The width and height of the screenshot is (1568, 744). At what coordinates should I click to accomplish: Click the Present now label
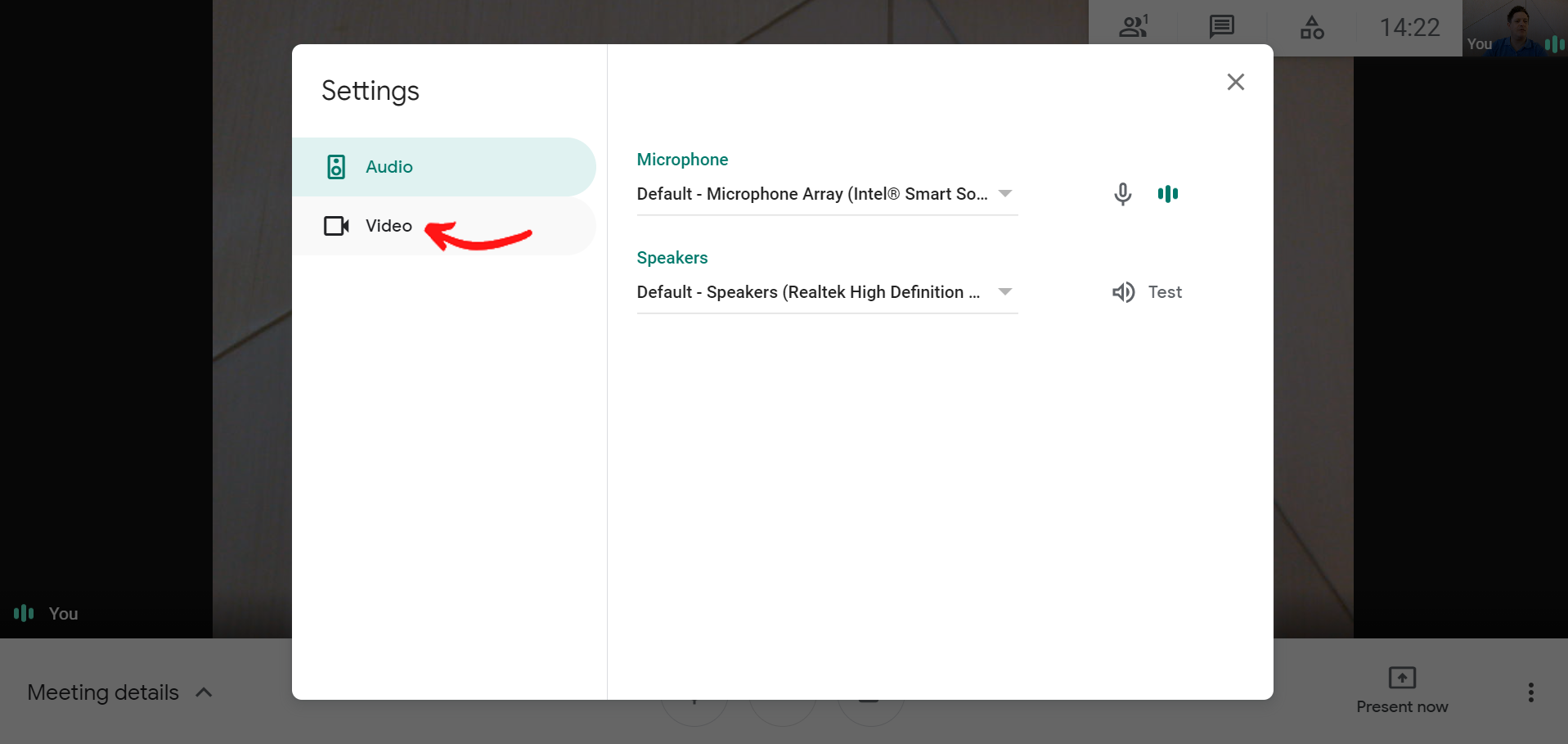point(1402,707)
